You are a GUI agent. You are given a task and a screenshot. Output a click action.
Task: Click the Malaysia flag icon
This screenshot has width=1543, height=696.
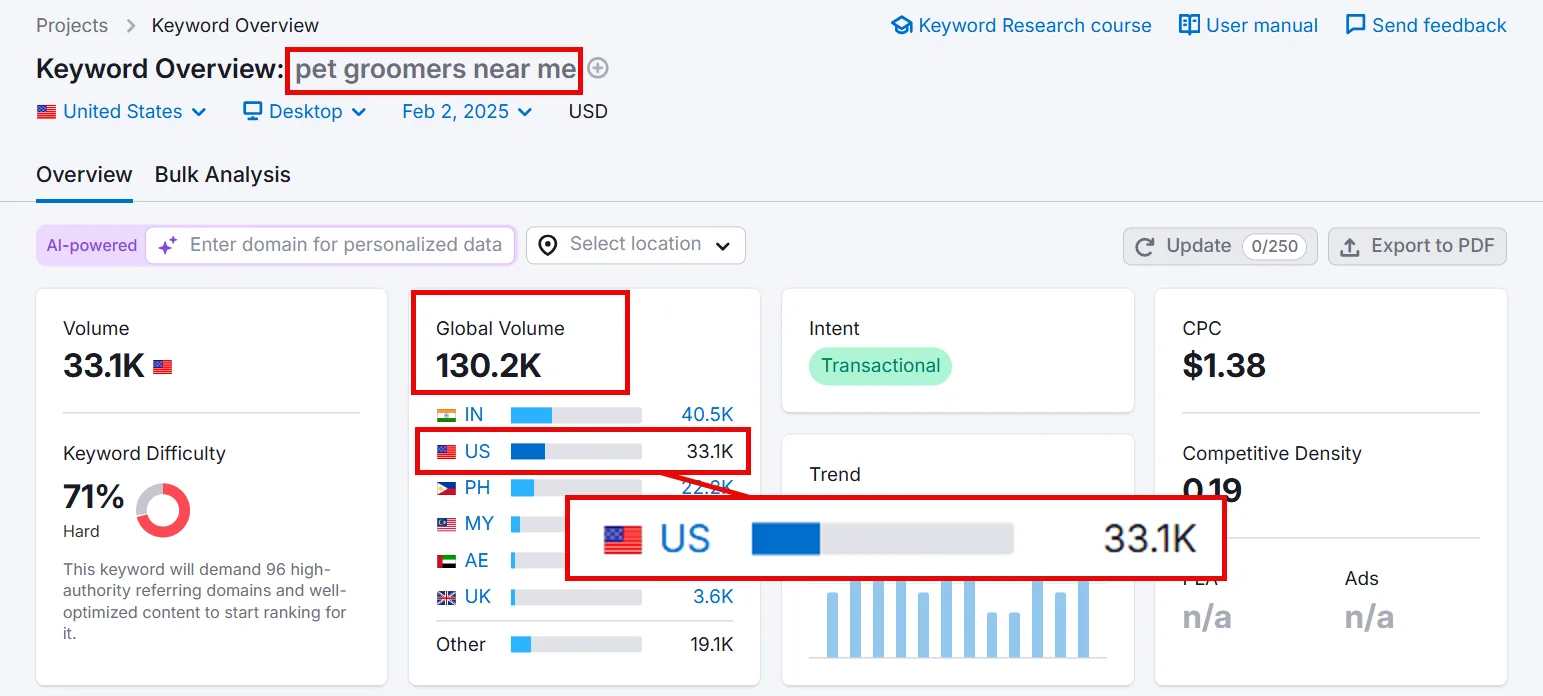pyautogui.click(x=446, y=524)
